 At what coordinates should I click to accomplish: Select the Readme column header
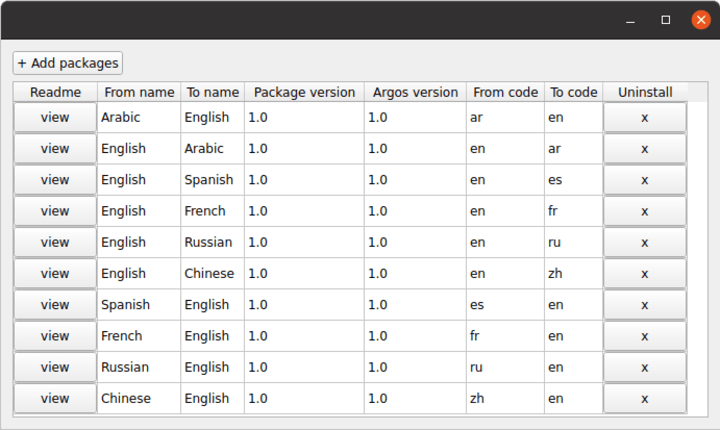pos(55,92)
